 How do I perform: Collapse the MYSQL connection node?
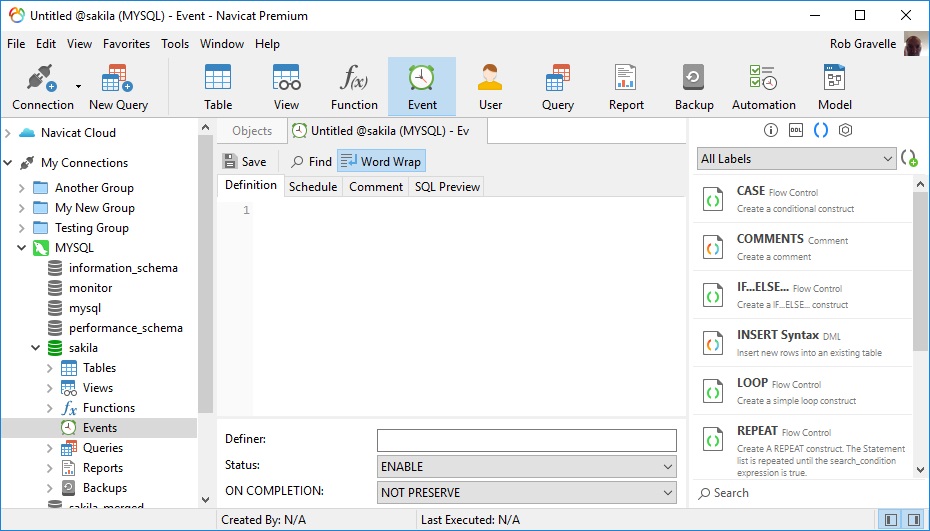coord(22,248)
